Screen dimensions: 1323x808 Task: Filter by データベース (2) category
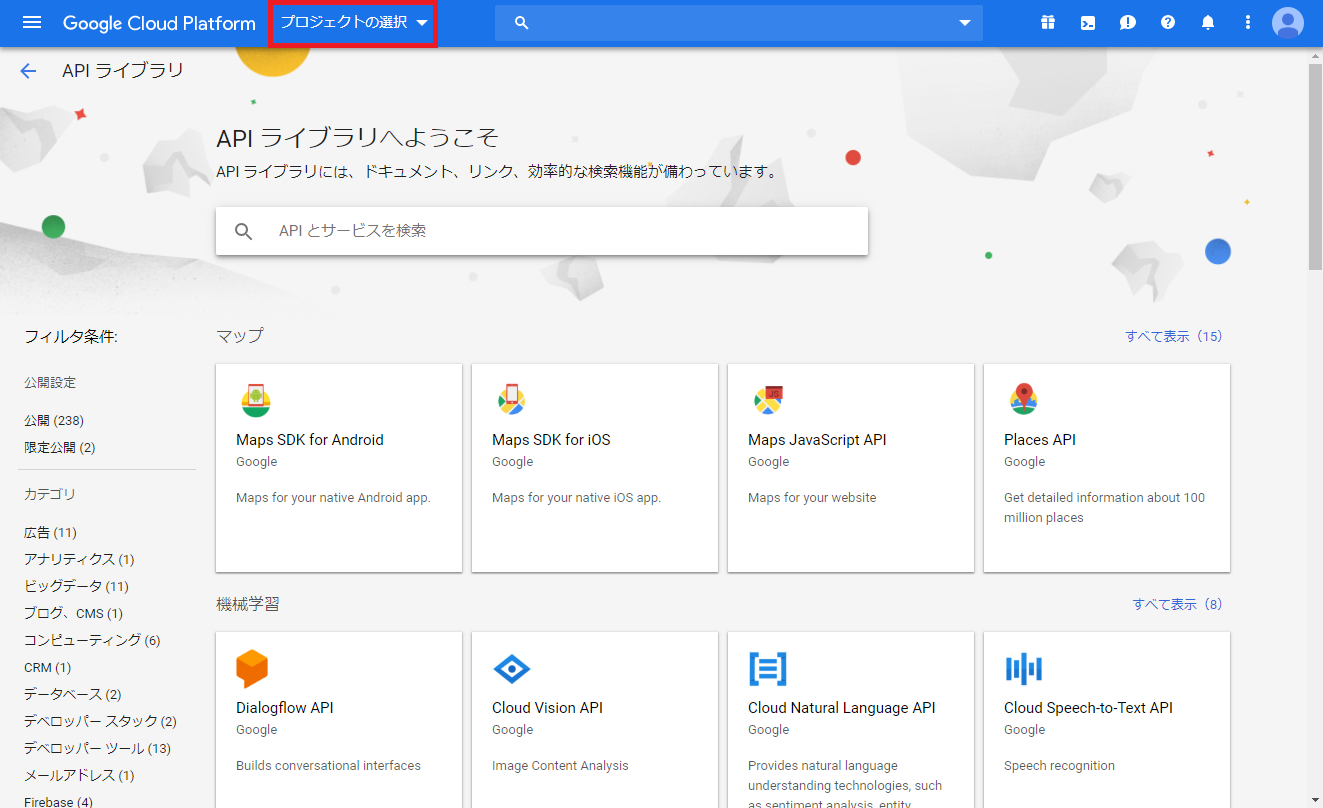pyautogui.click(x=73, y=695)
